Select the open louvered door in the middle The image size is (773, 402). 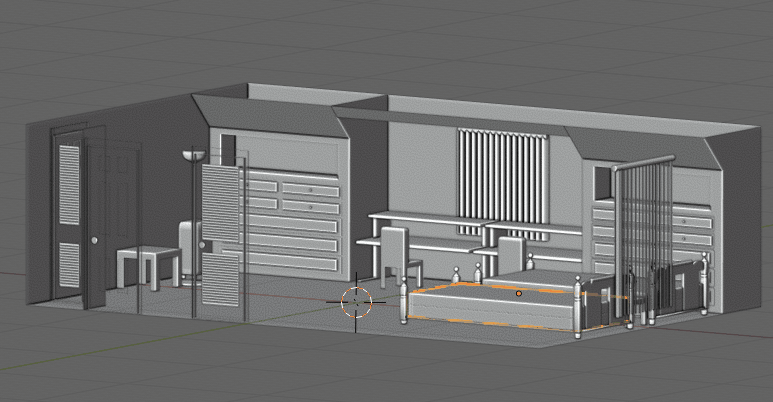point(221,235)
